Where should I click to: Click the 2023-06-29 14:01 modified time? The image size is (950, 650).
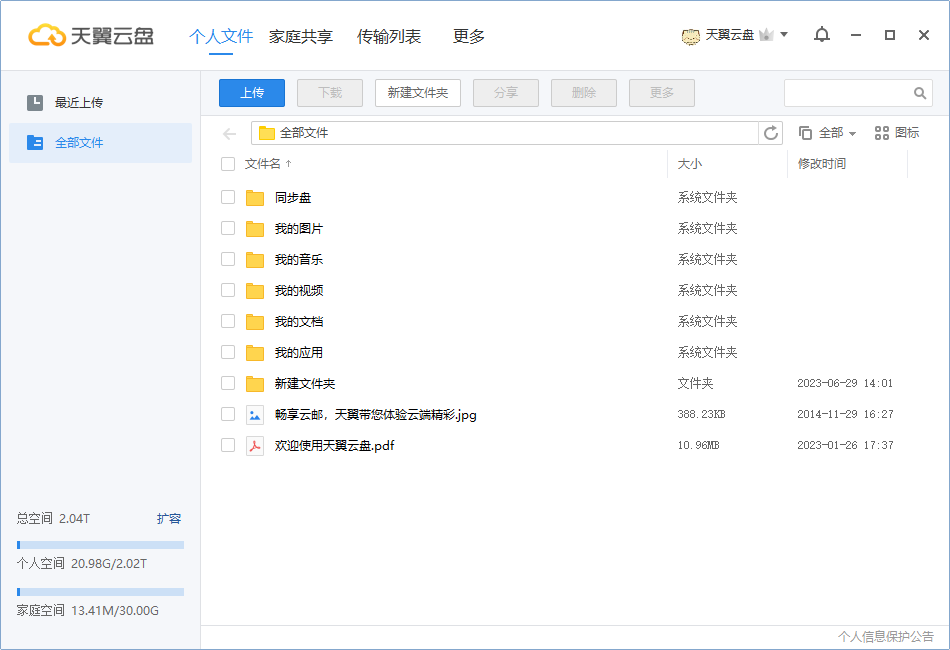click(x=845, y=383)
